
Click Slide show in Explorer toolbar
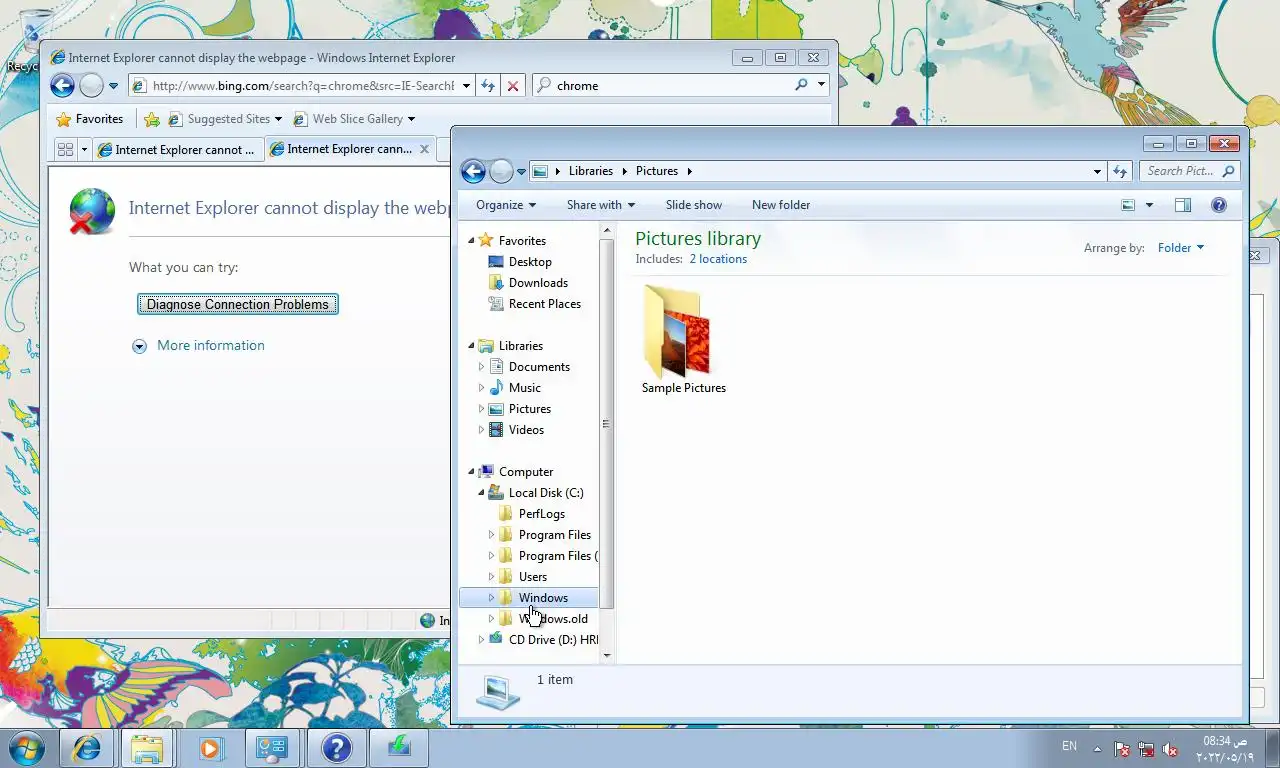694,205
